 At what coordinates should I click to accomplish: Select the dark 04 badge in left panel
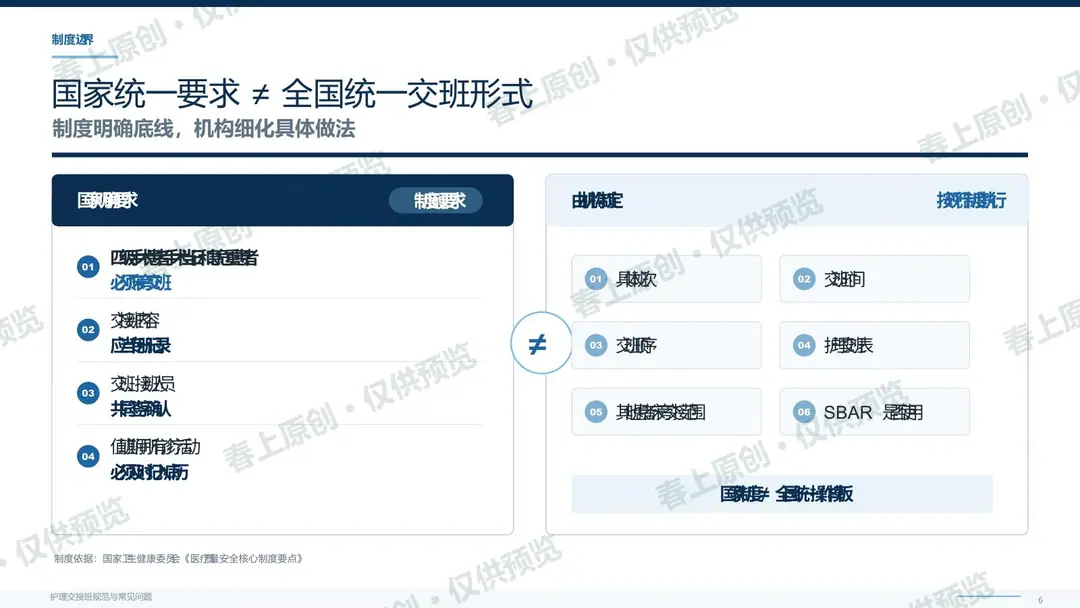[x=88, y=456]
